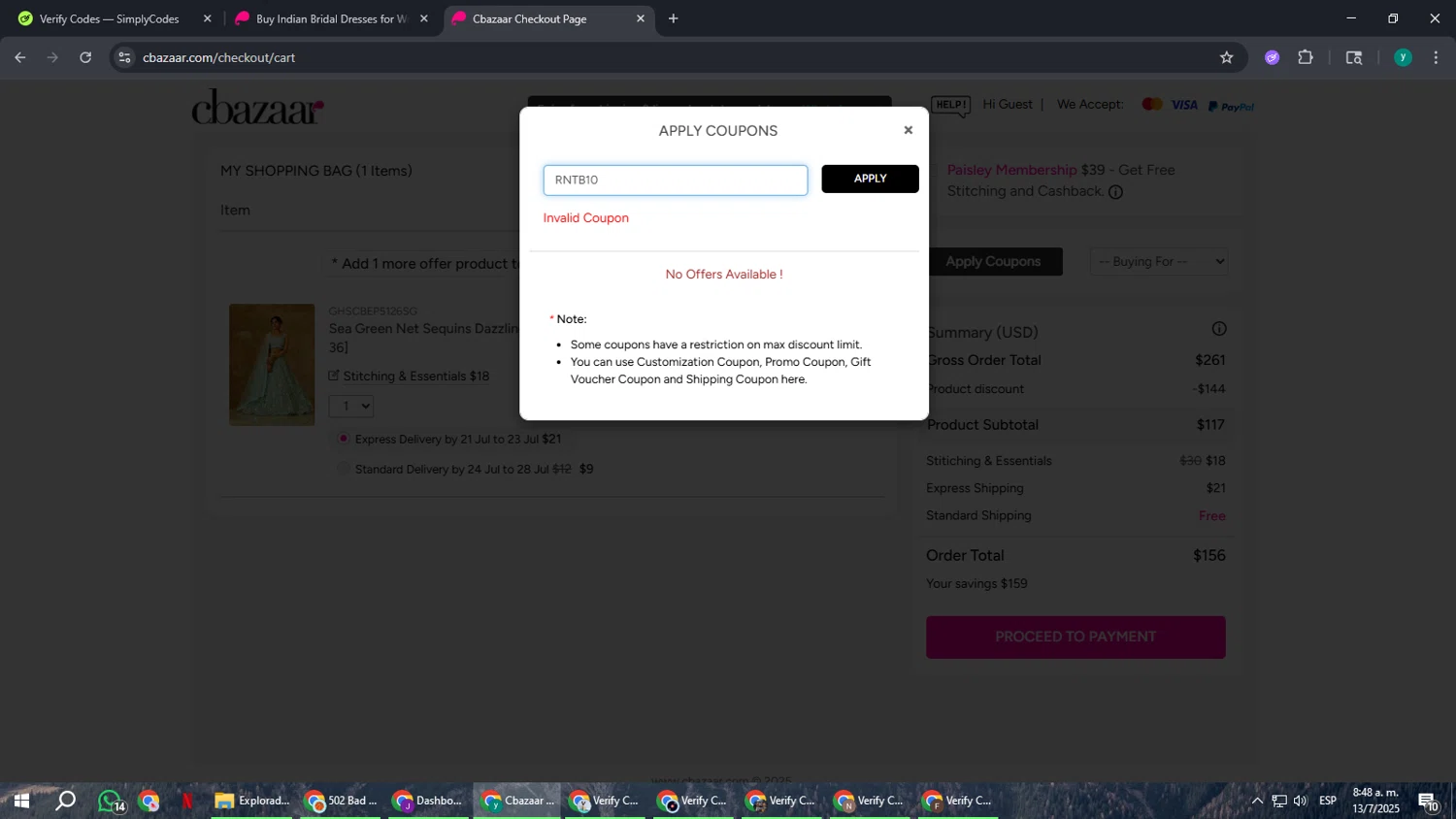Open notification center in taskbar
The width and height of the screenshot is (1456, 819).
(x=1428, y=802)
